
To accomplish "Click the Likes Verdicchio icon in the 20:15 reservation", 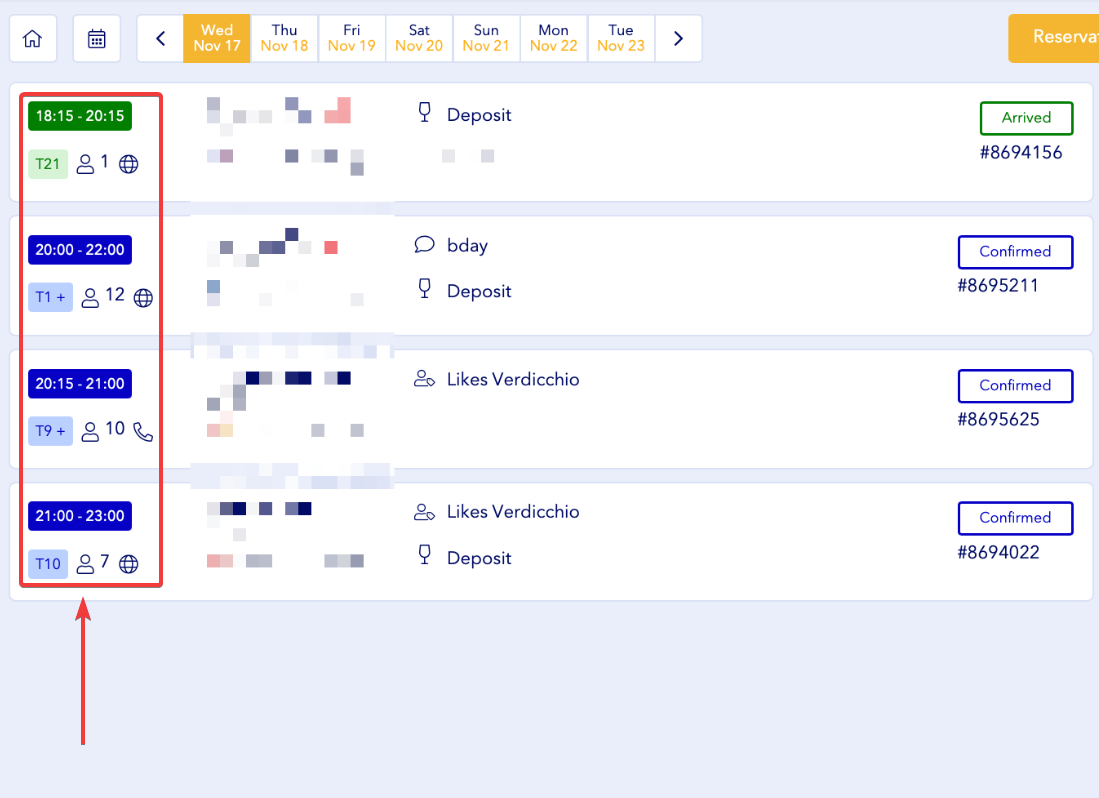I will click(x=424, y=379).
